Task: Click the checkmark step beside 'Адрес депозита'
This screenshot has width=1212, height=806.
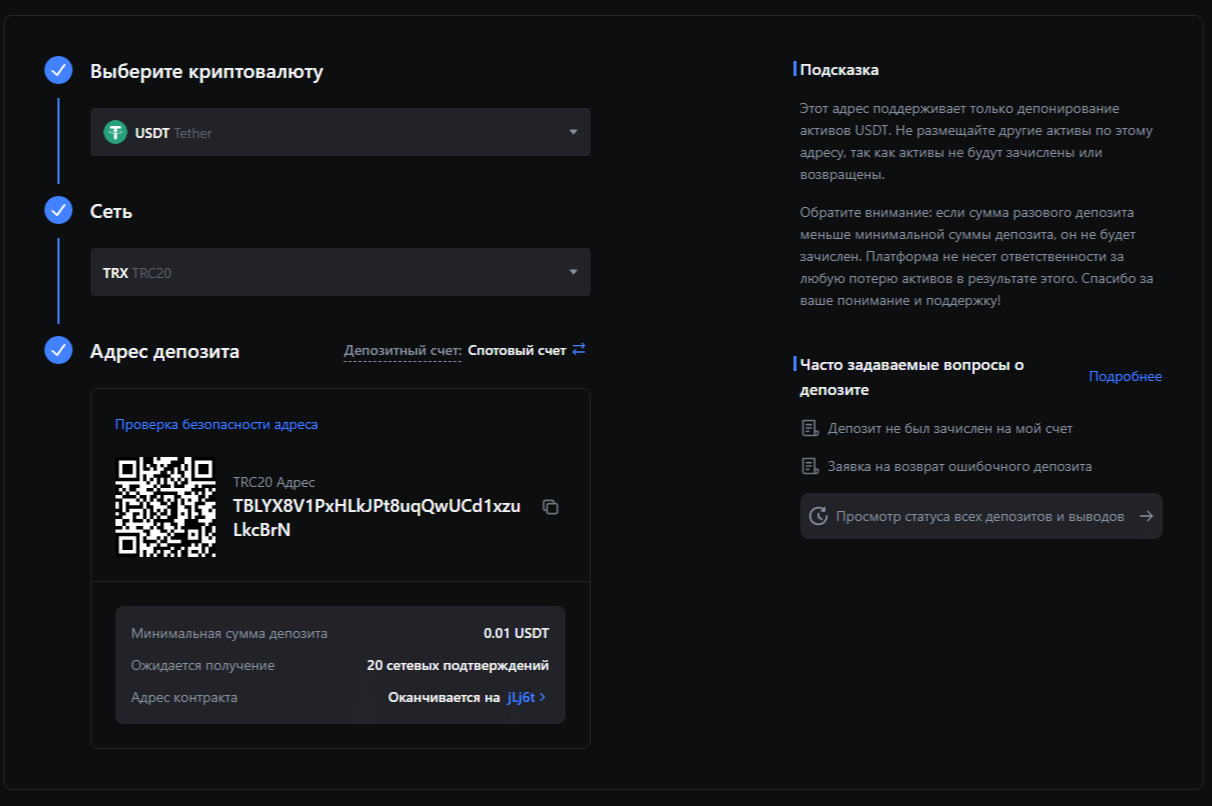Action: (x=59, y=351)
